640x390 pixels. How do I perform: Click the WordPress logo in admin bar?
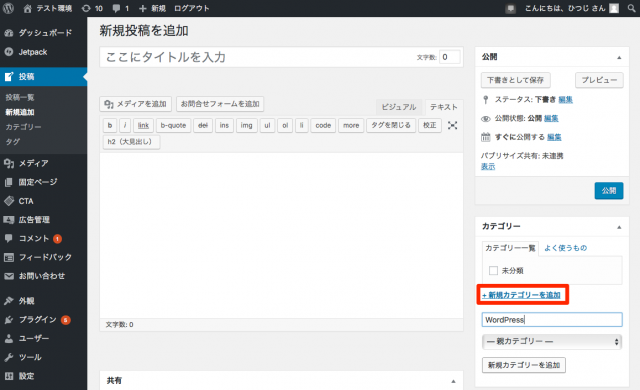pos(8,8)
